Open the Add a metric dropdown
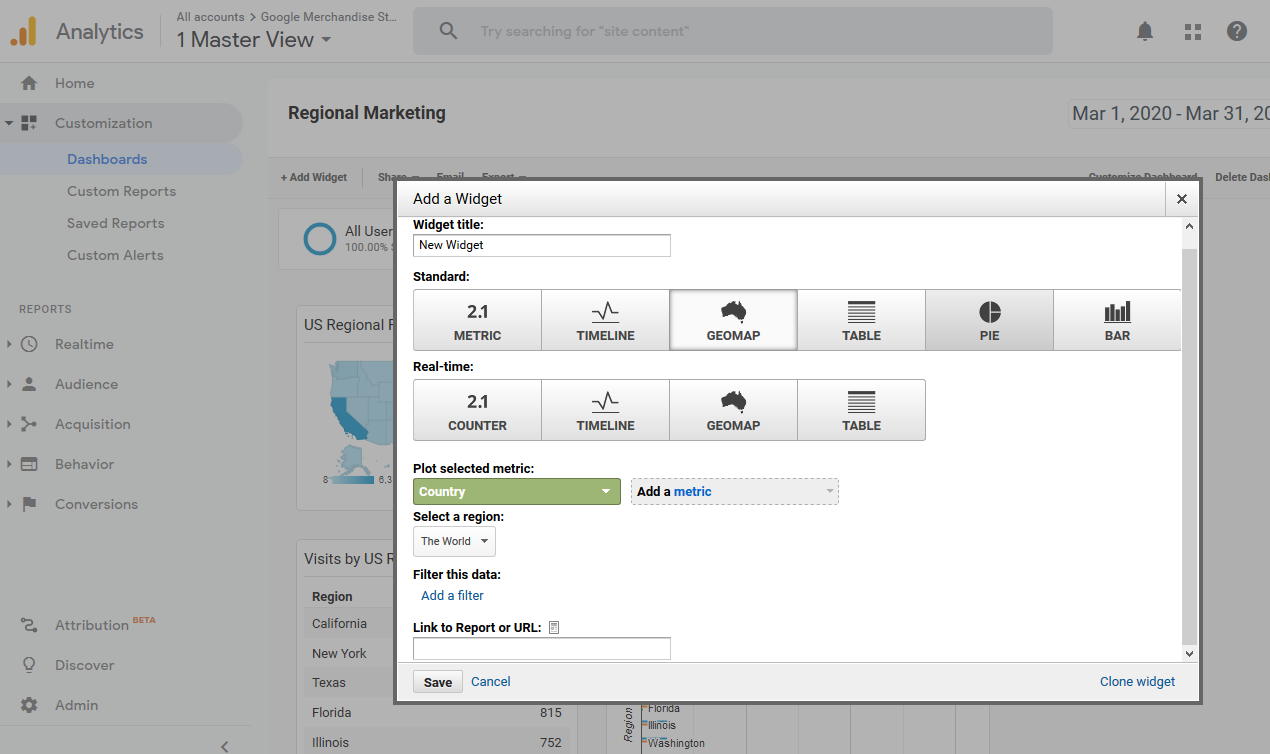Image resolution: width=1270 pixels, height=754 pixels. pos(734,491)
